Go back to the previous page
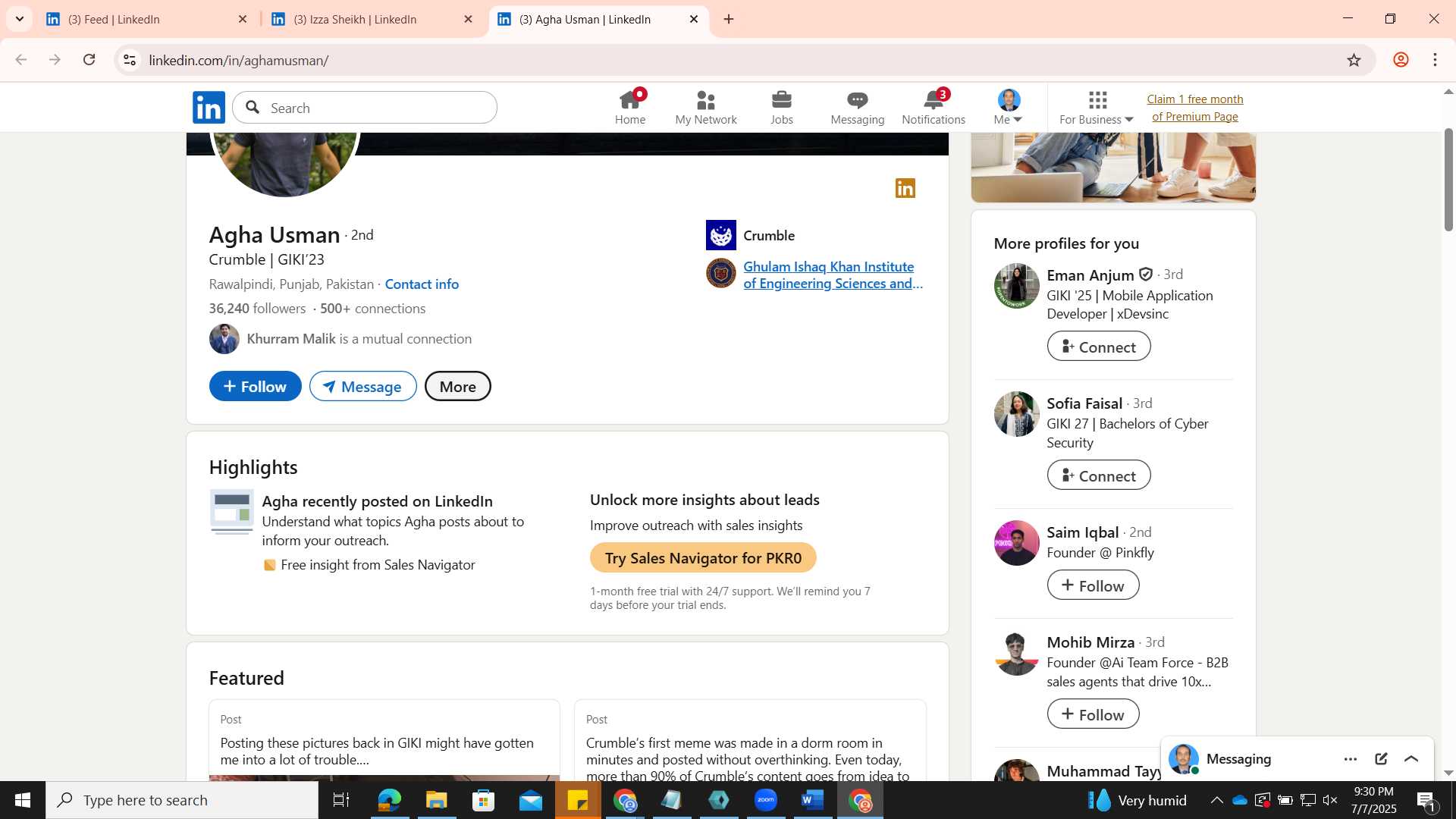Screen dimensions: 1456x819 (x=21, y=60)
